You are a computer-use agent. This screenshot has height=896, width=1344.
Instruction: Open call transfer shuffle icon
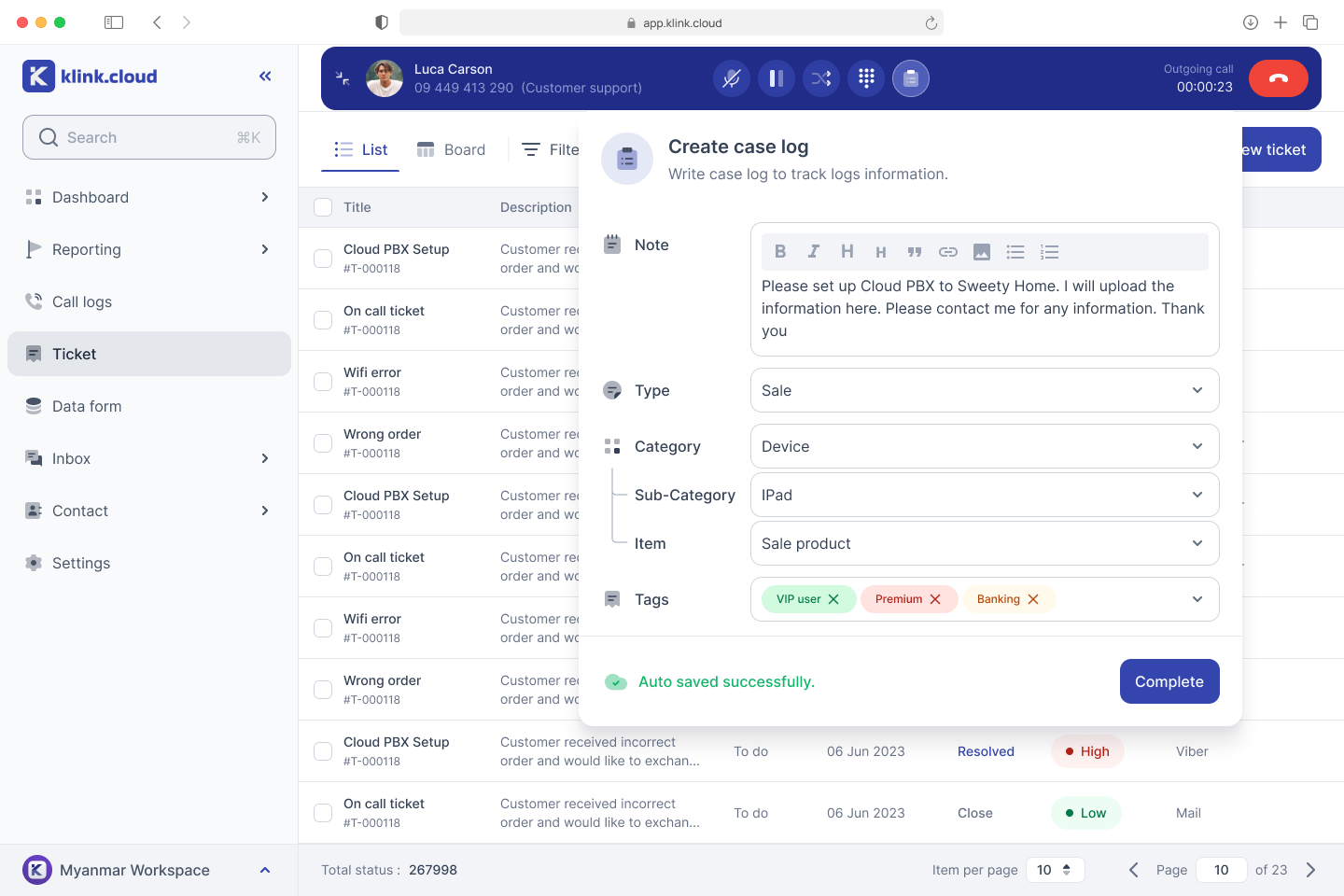(821, 78)
